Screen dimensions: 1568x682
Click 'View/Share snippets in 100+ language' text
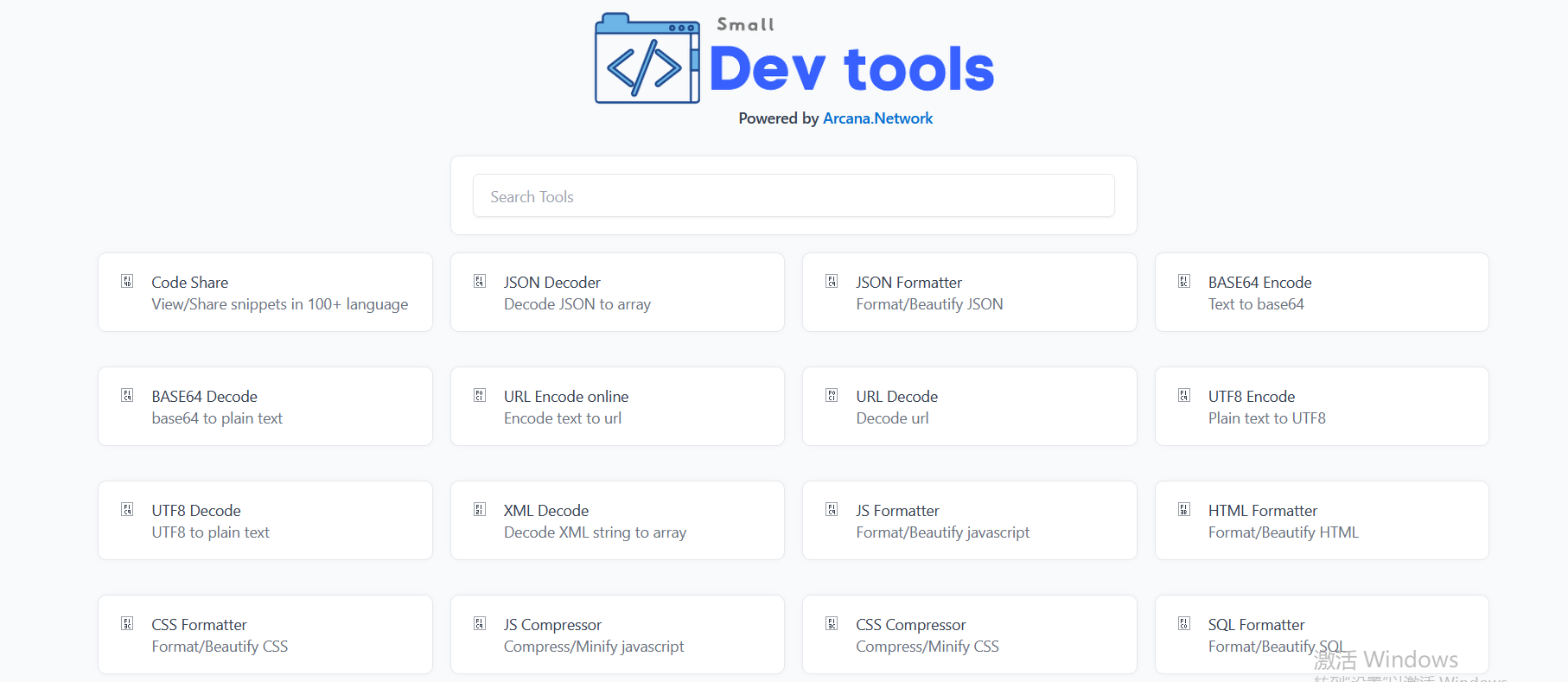[280, 304]
